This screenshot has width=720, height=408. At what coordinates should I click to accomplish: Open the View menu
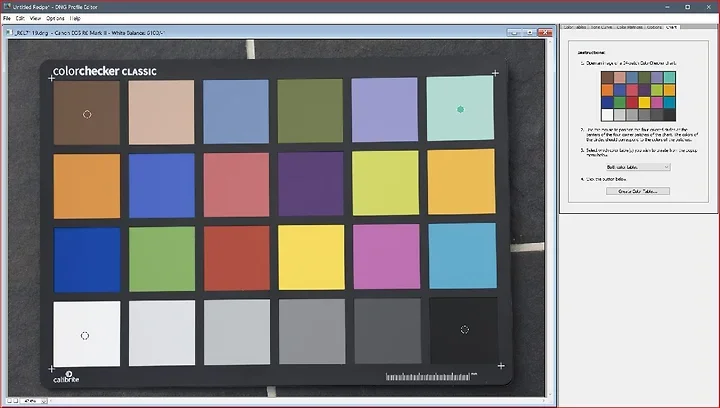[35, 18]
